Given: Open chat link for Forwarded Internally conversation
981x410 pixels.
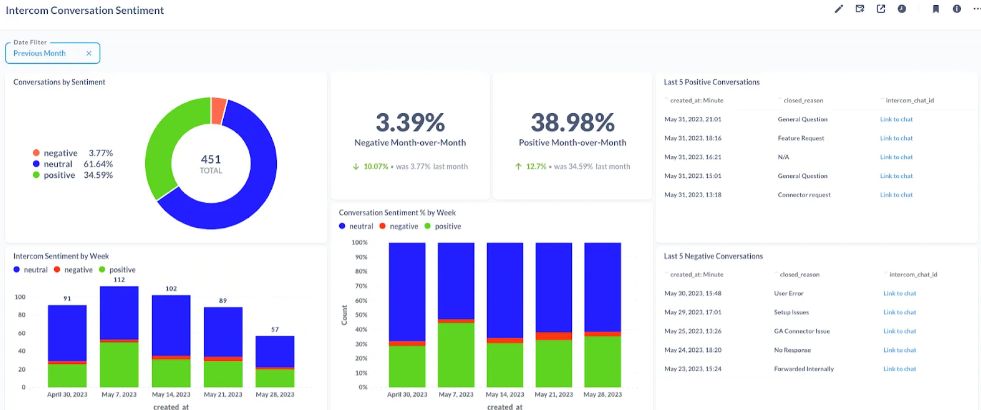Looking at the screenshot, I should point(900,369).
